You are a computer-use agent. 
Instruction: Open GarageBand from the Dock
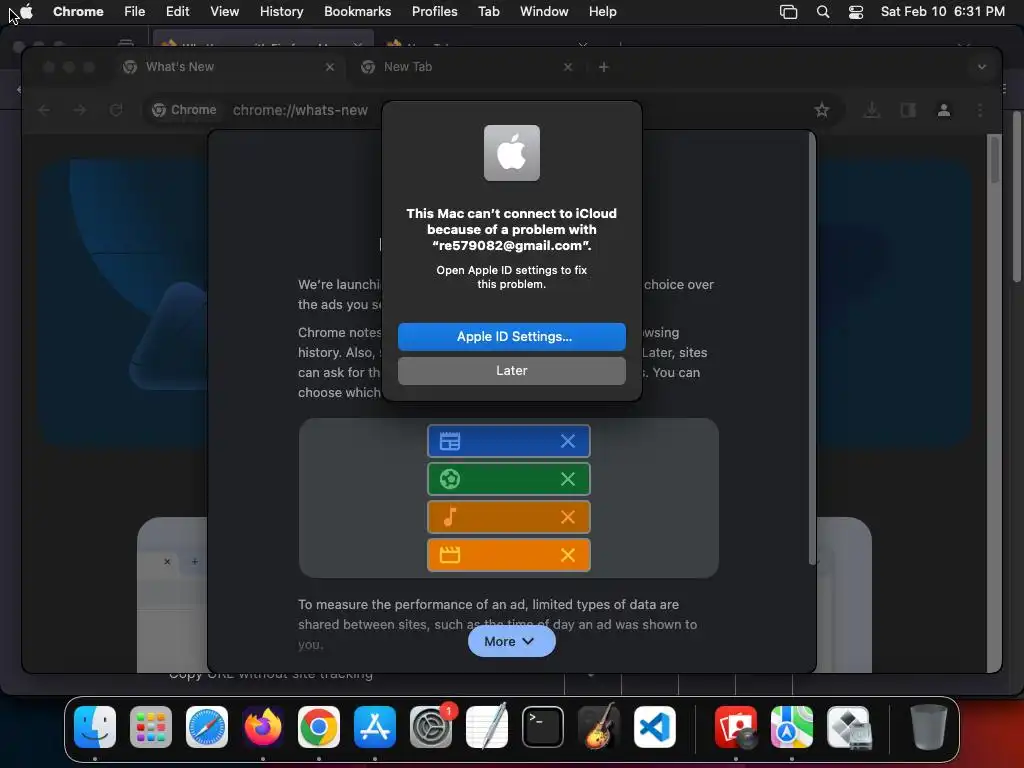[599, 727]
